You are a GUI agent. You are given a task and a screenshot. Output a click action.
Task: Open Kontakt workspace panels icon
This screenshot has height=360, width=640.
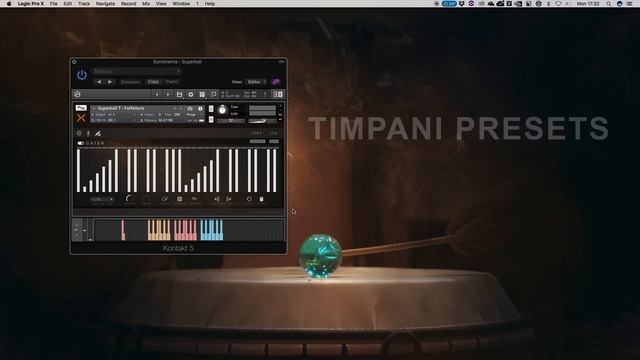[x=202, y=94]
